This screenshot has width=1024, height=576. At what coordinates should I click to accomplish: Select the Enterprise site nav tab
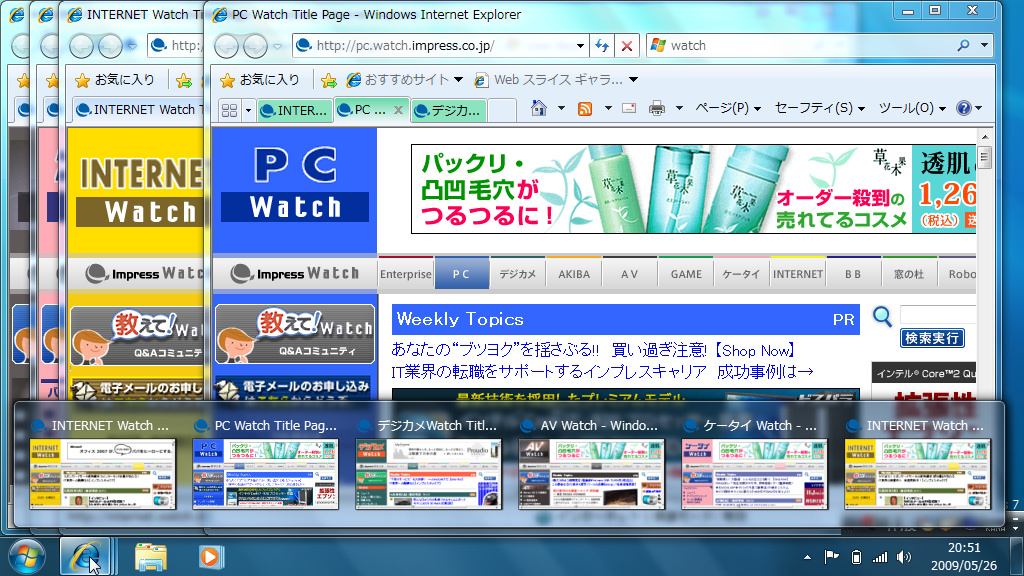click(x=406, y=274)
